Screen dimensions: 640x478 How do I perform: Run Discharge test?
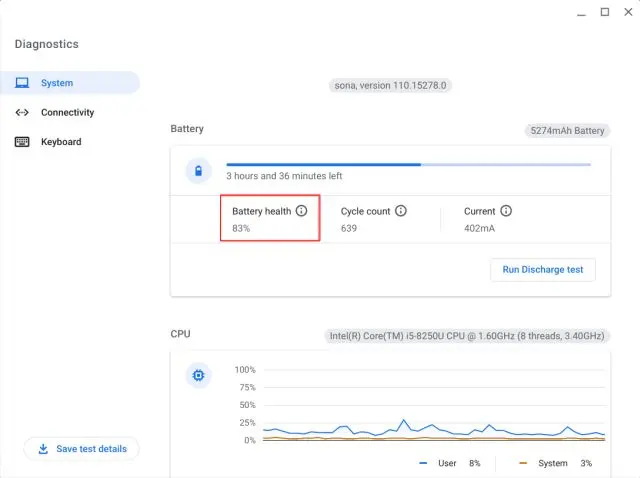pyautogui.click(x=542, y=270)
